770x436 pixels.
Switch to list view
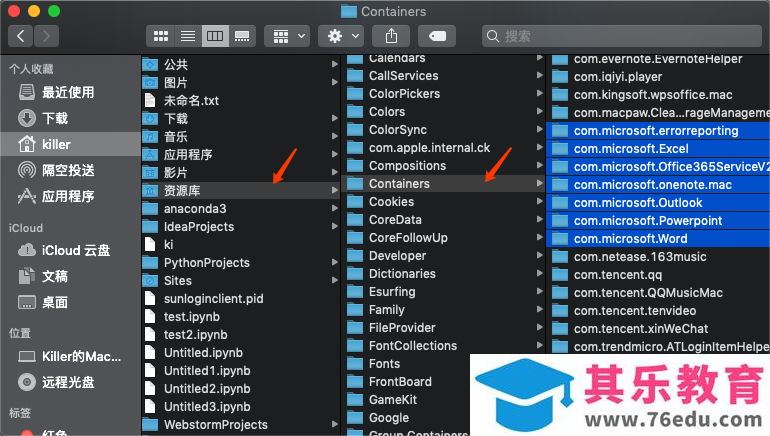(188, 36)
